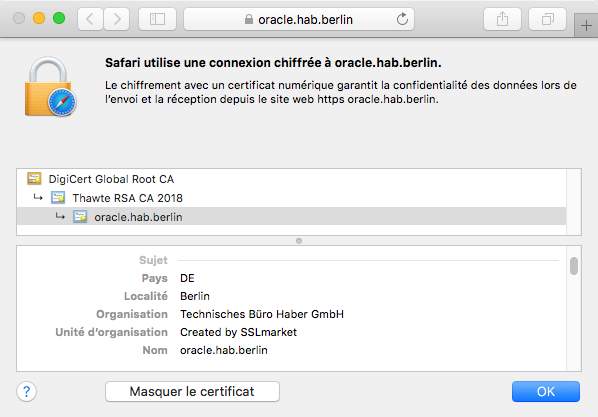The height and width of the screenshot is (417, 598).
Task: Select Thawte RSA CA 2018 in the chain
Action: point(291,198)
